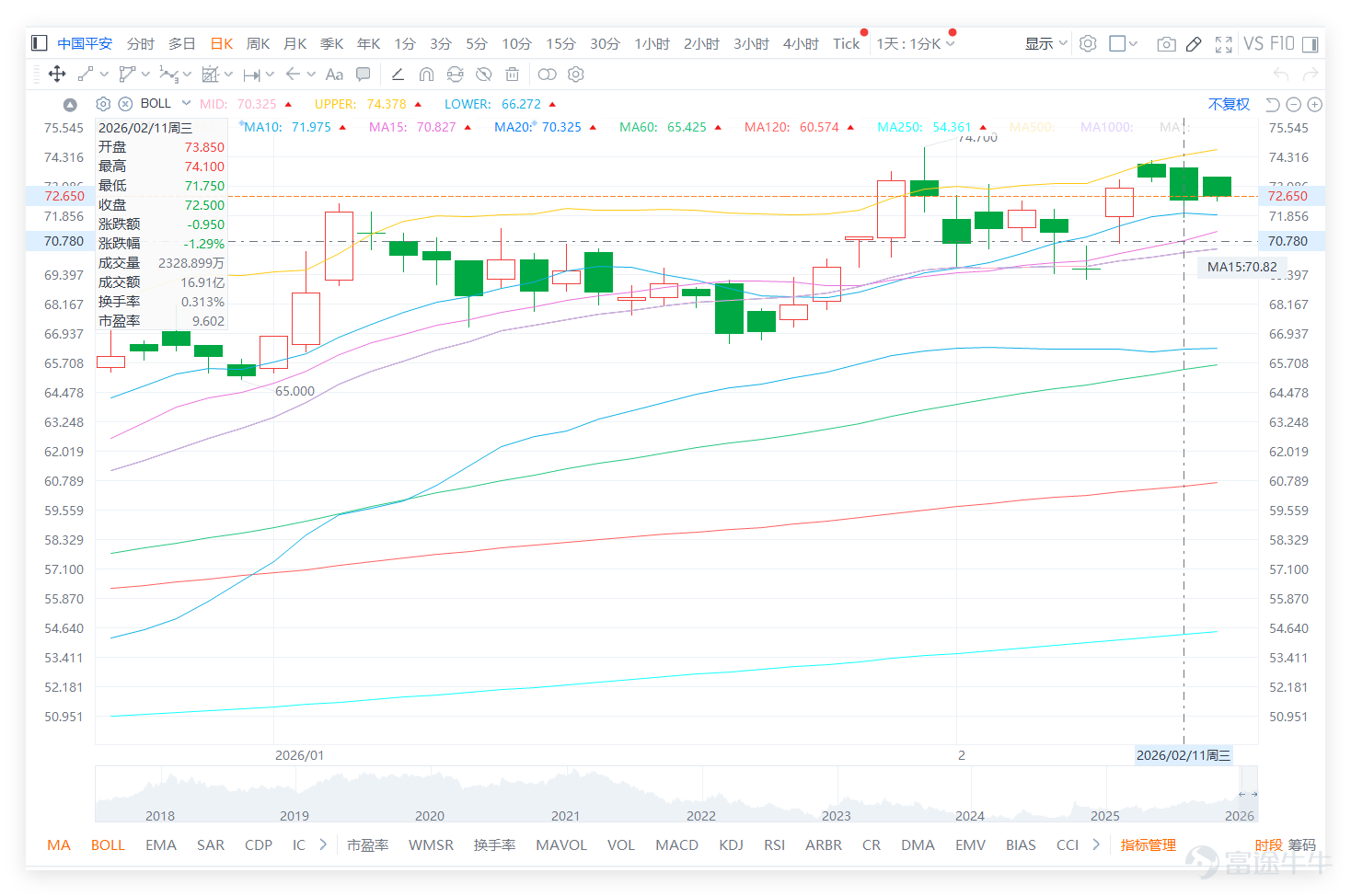Hide drawings with the crossed-eye icon
This screenshot has height=896, width=1351.
pos(483,75)
